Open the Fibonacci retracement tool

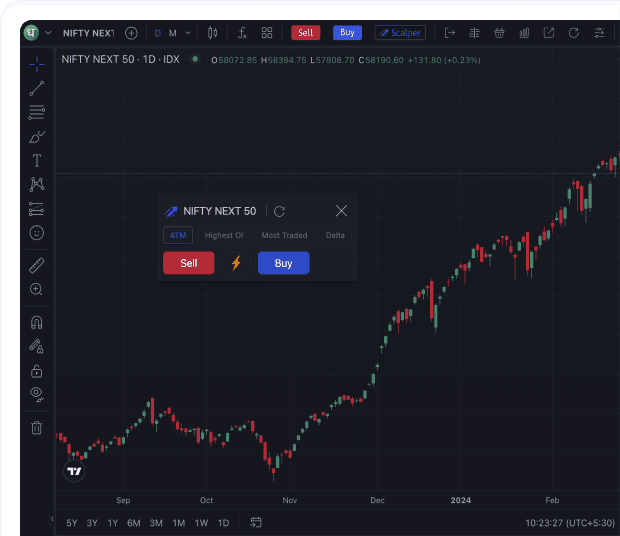click(37, 113)
